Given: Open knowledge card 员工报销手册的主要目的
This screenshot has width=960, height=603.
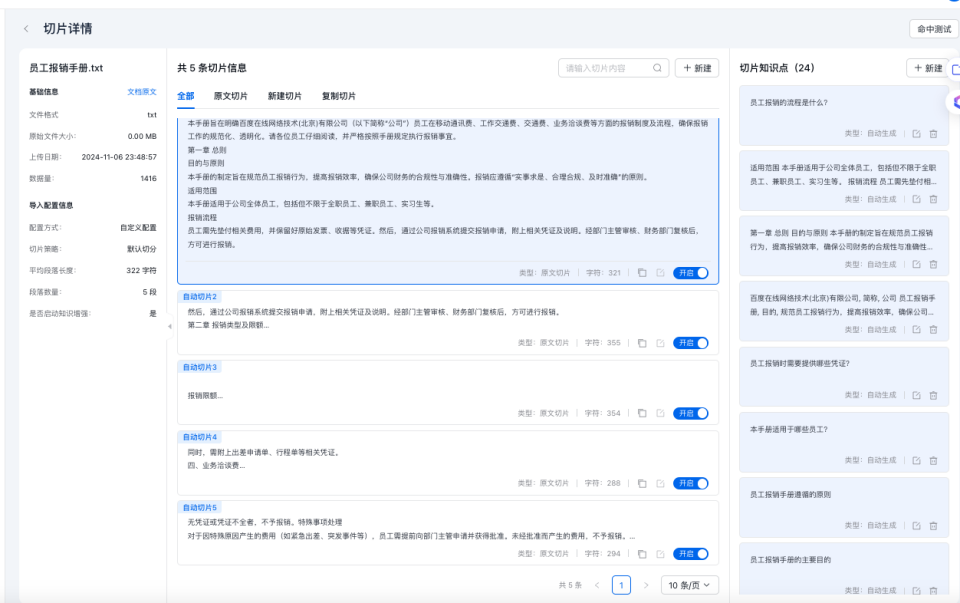Looking at the screenshot, I should point(844,568).
